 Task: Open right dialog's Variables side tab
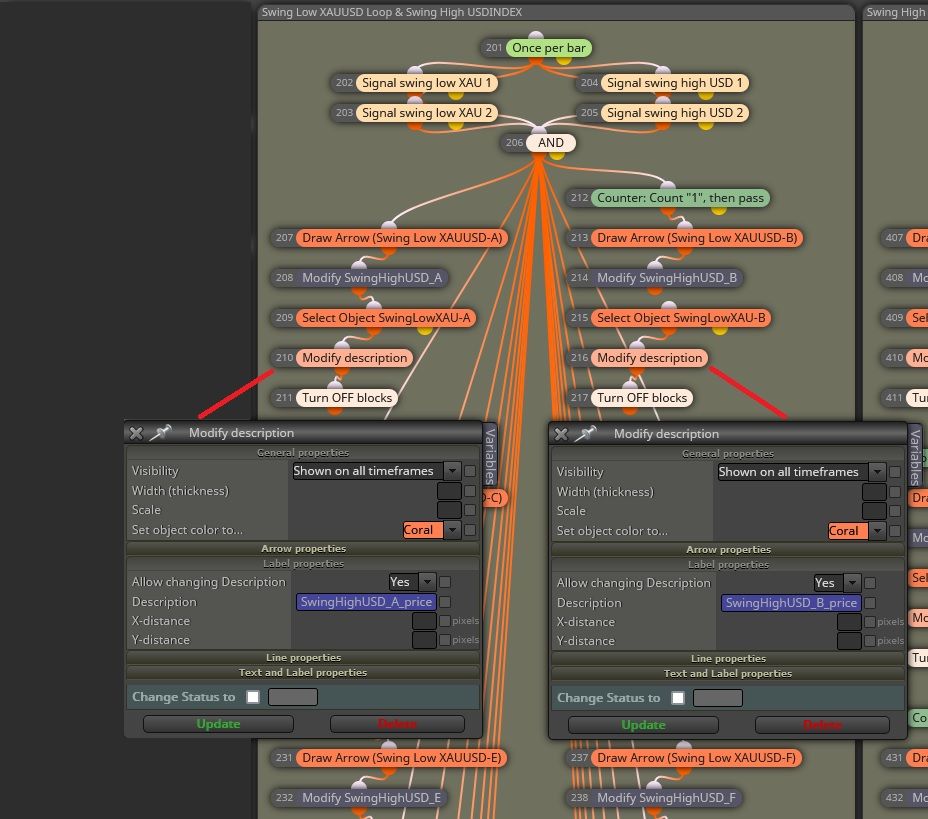click(x=915, y=457)
